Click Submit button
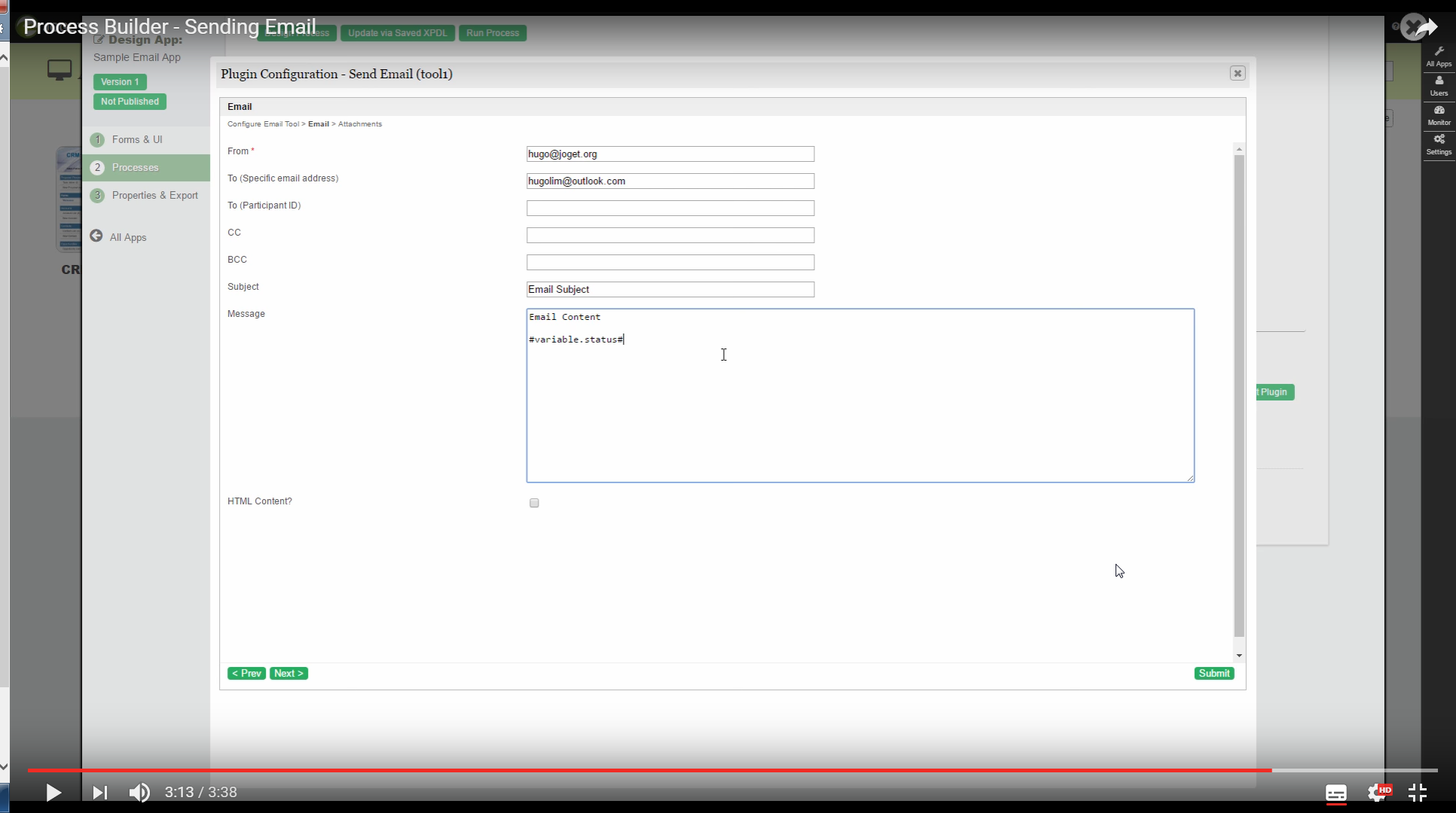The height and width of the screenshot is (813, 1456). (x=1213, y=673)
